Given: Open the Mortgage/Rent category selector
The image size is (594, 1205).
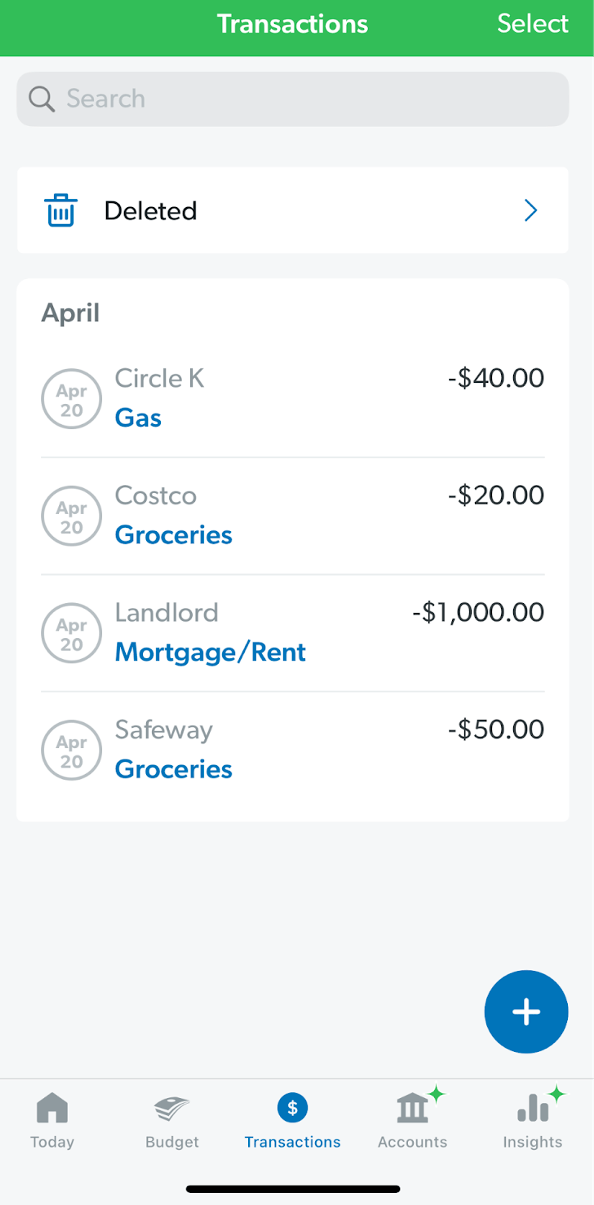Looking at the screenshot, I should 210,652.
